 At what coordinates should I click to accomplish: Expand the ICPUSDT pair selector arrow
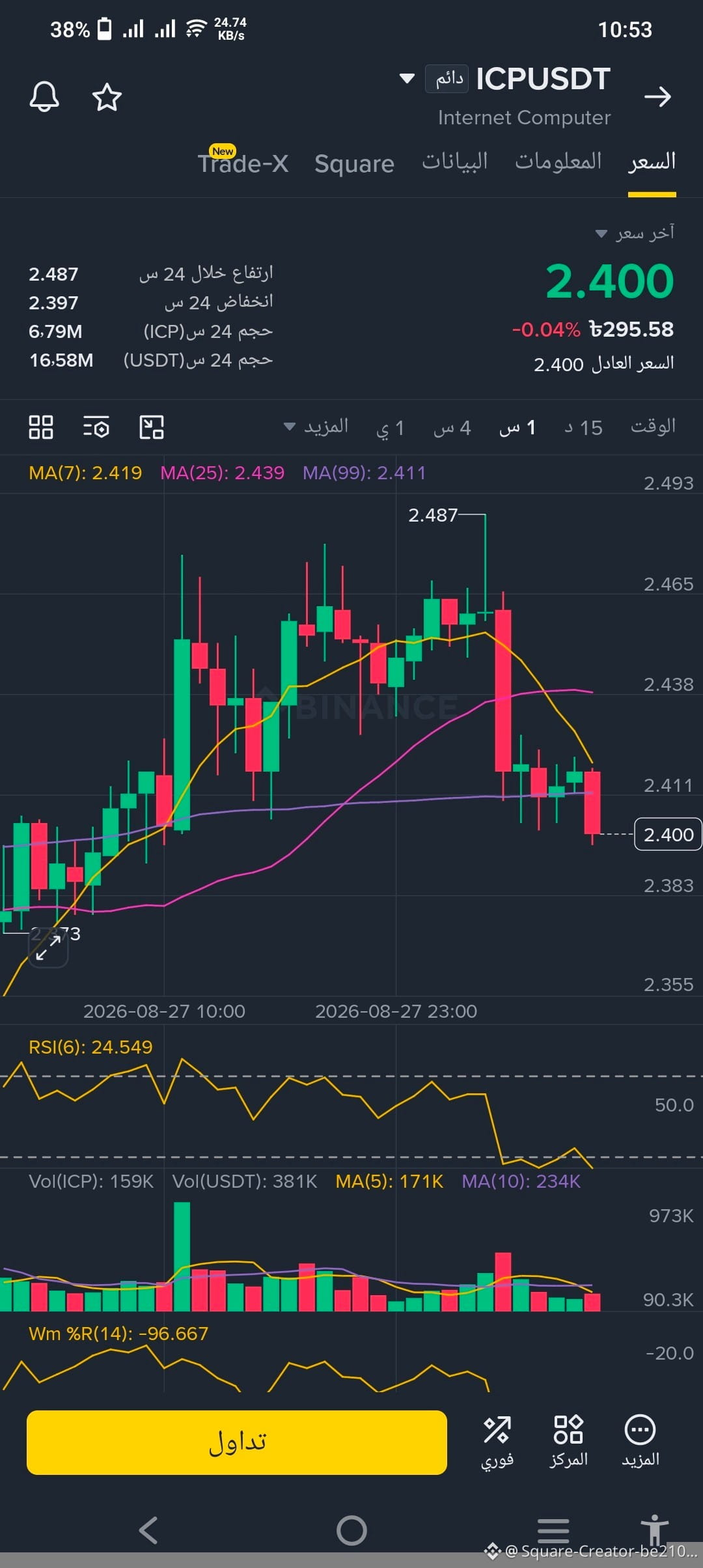click(407, 79)
